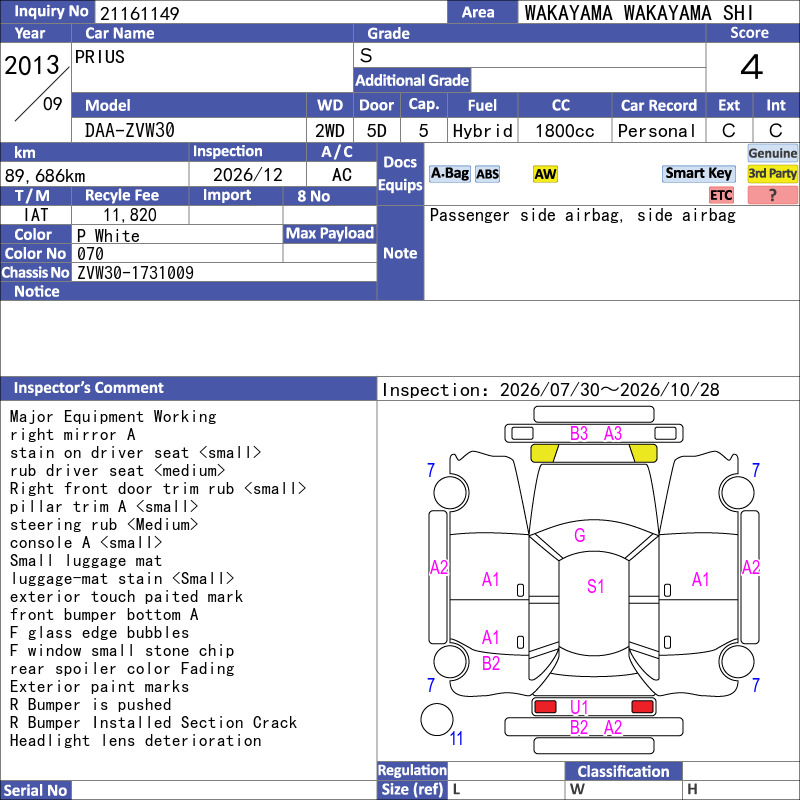Click comment 'Headlight lens deterioration'
The height and width of the screenshot is (800, 800).
[x=135, y=740]
